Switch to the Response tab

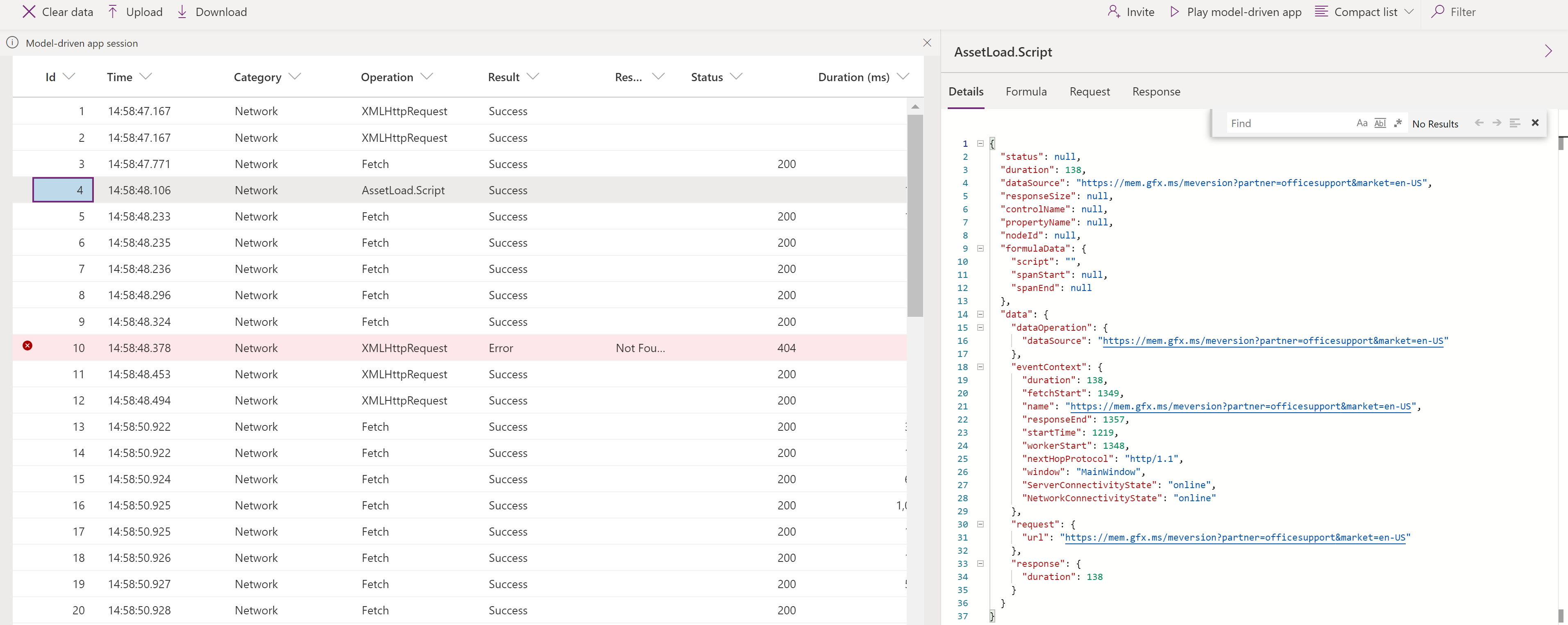click(x=1154, y=91)
